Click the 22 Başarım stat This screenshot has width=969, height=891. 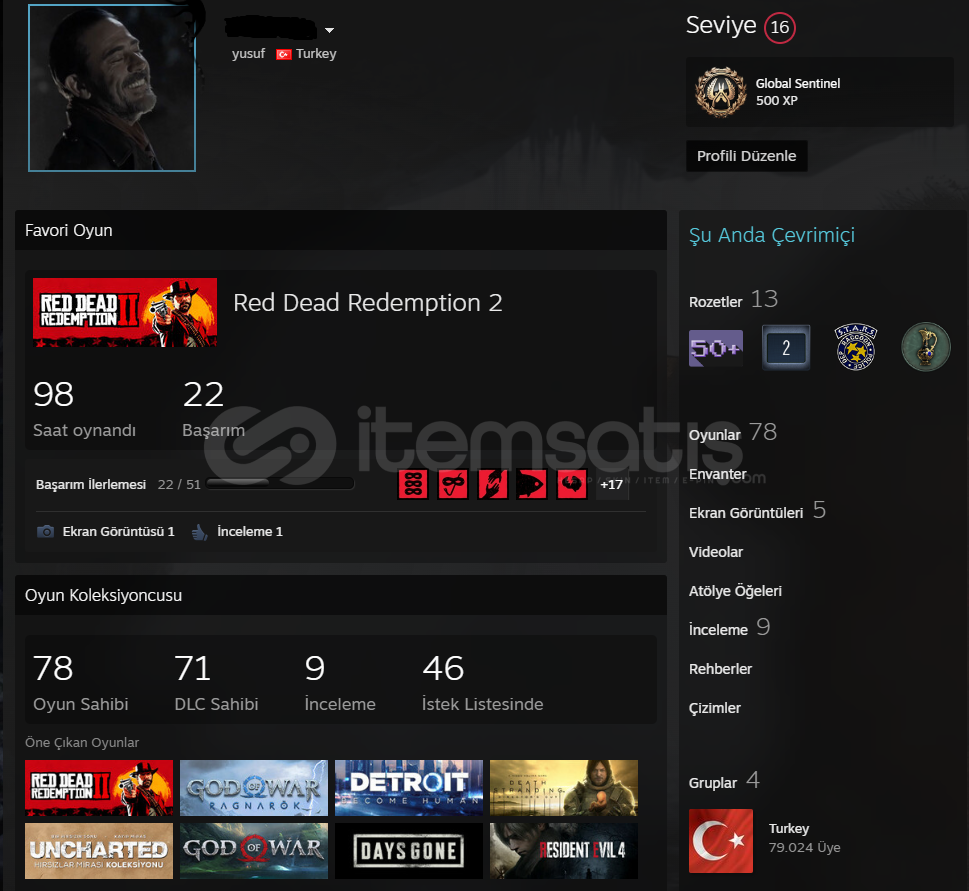tap(213, 408)
